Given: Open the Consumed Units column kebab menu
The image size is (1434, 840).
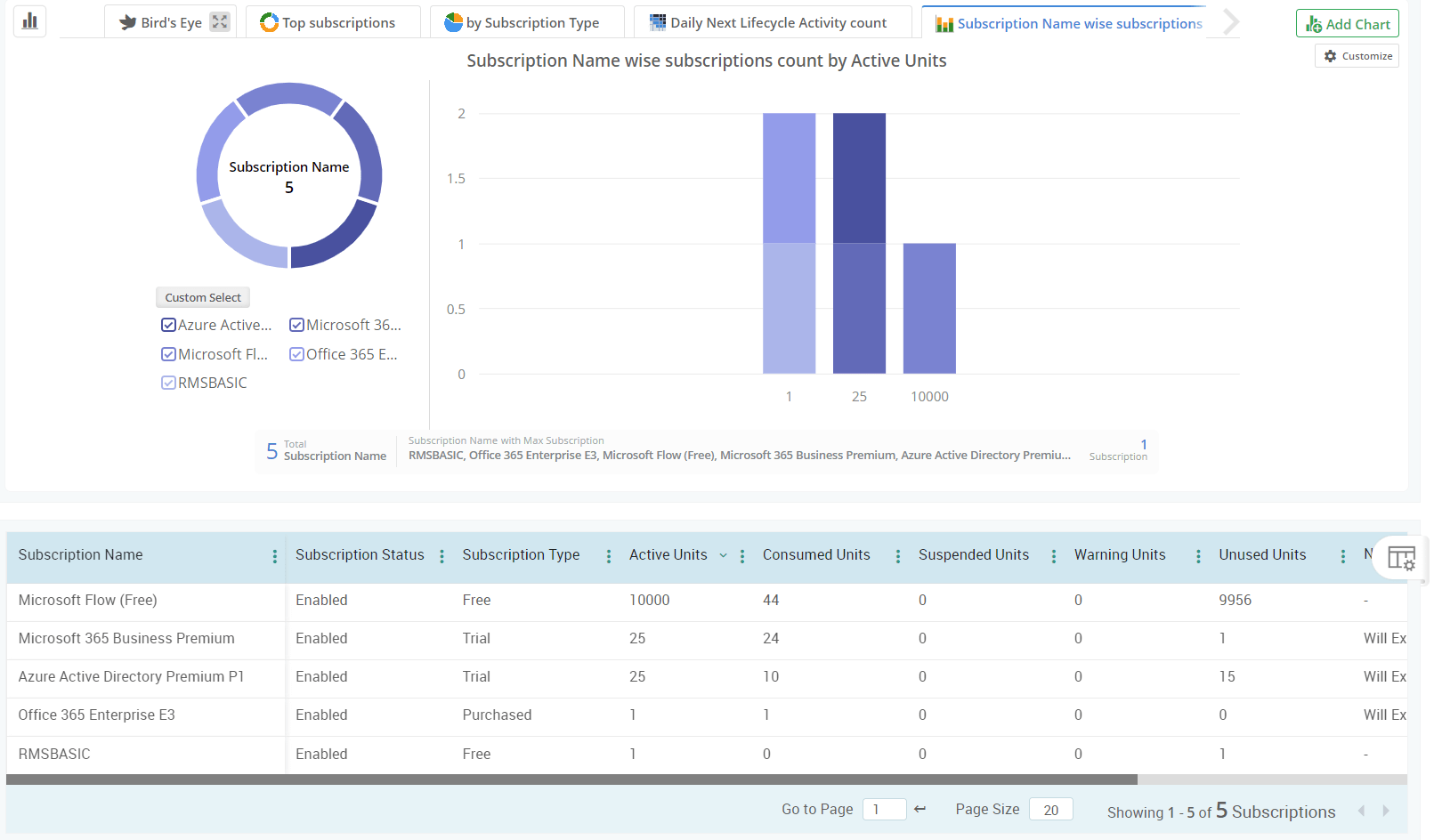Looking at the screenshot, I should 899,555.
